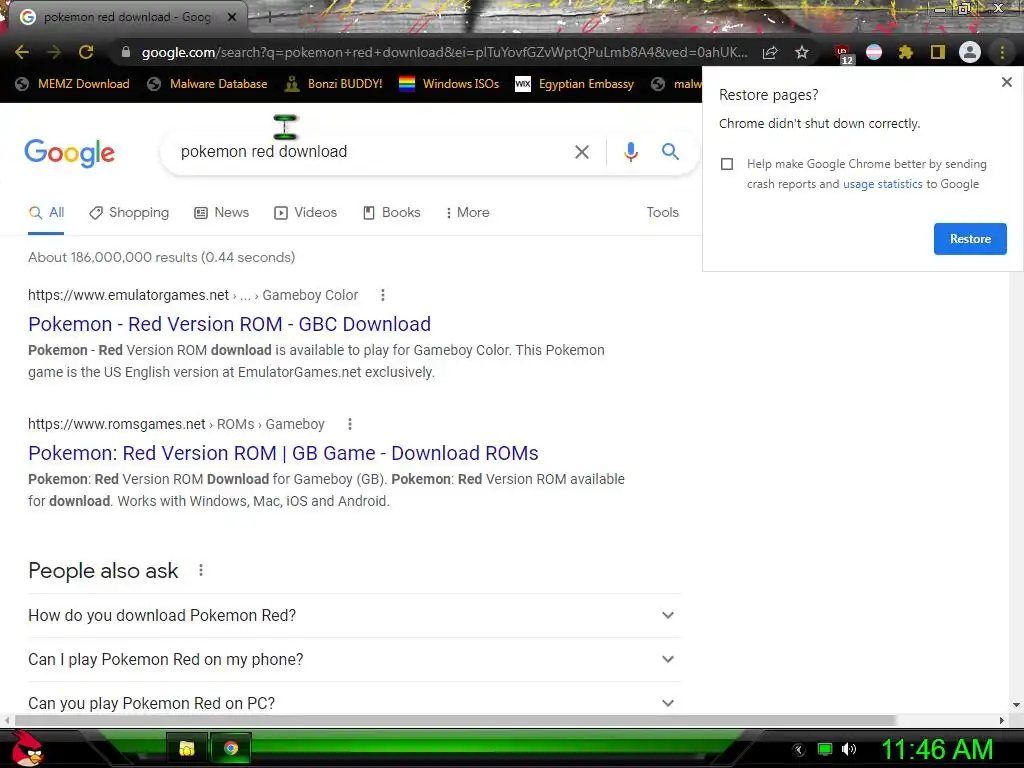Viewport: 1024px width, 768px height.
Task: Open Pokemon: Red Version ROM GB Game link
Action: 283,453
